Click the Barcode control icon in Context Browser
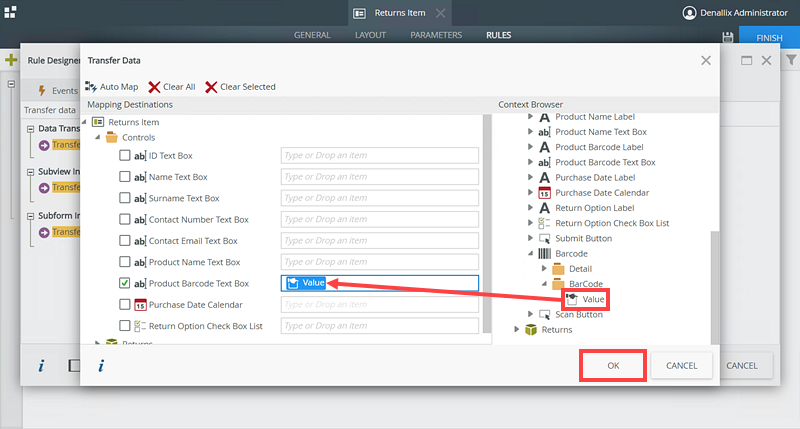The height and width of the screenshot is (429, 800). tap(545, 254)
